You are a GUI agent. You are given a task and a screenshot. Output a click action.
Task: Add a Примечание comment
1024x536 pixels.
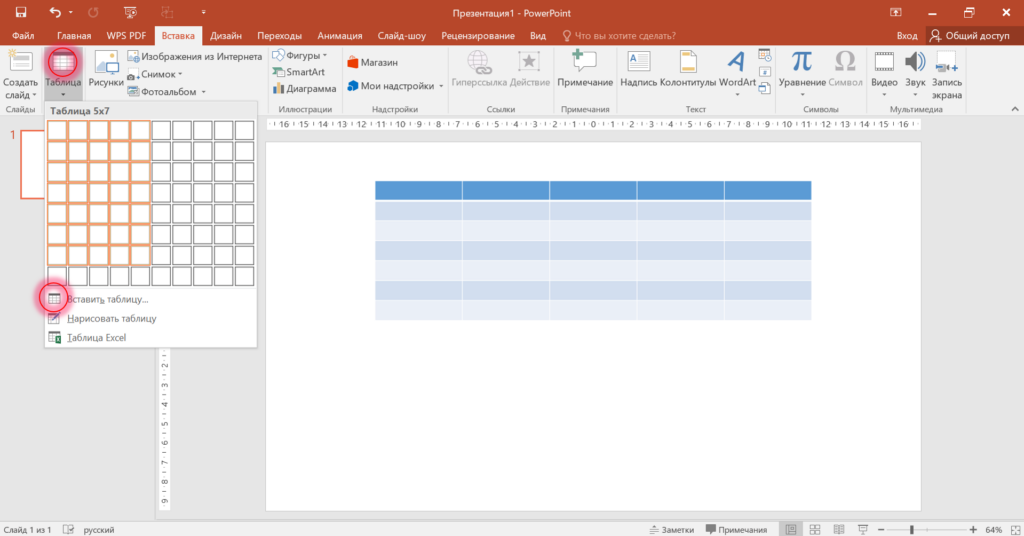coord(584,69)
